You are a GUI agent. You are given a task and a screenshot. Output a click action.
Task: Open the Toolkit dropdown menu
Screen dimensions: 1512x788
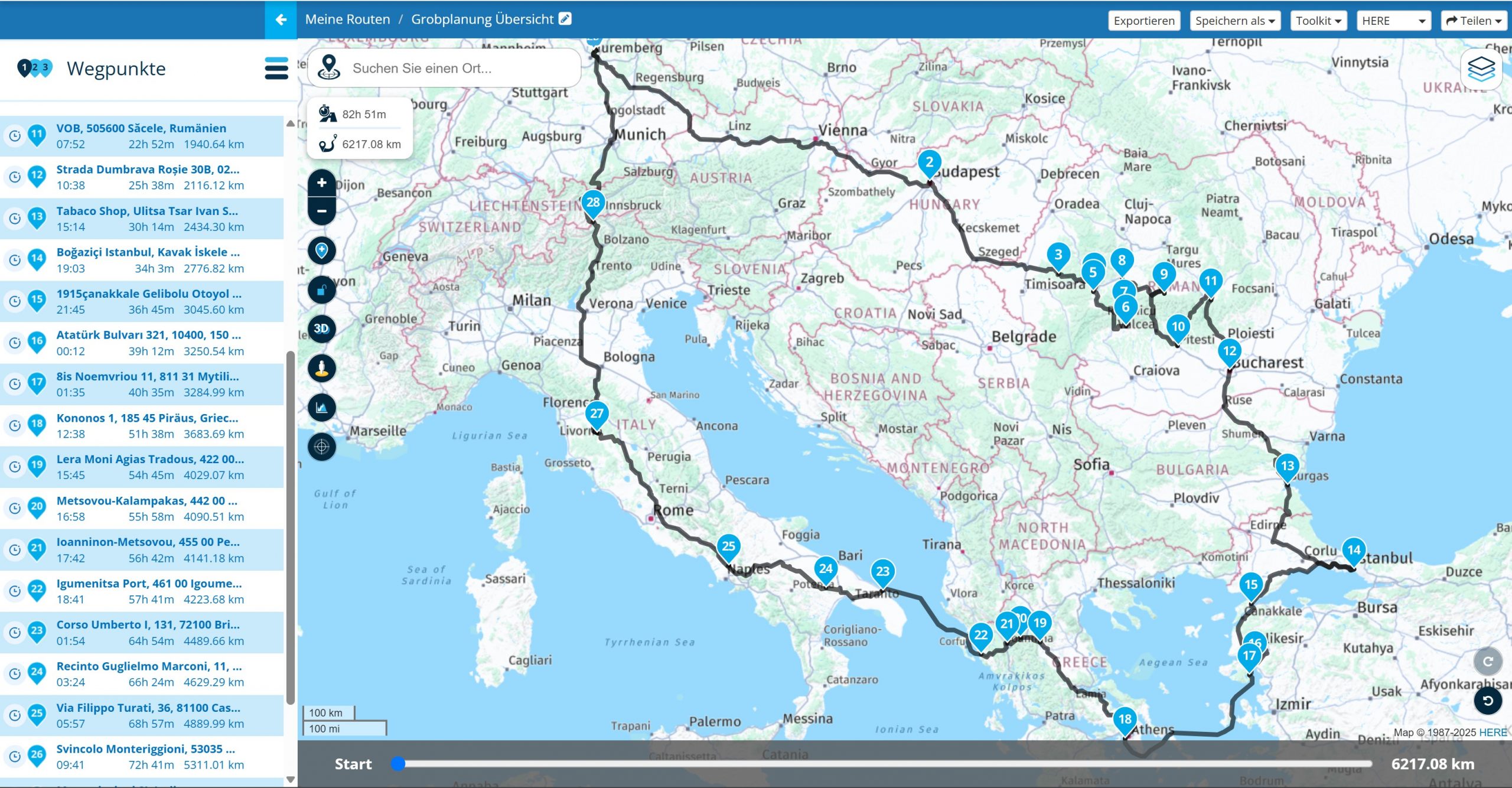(x=1318, y=21)
